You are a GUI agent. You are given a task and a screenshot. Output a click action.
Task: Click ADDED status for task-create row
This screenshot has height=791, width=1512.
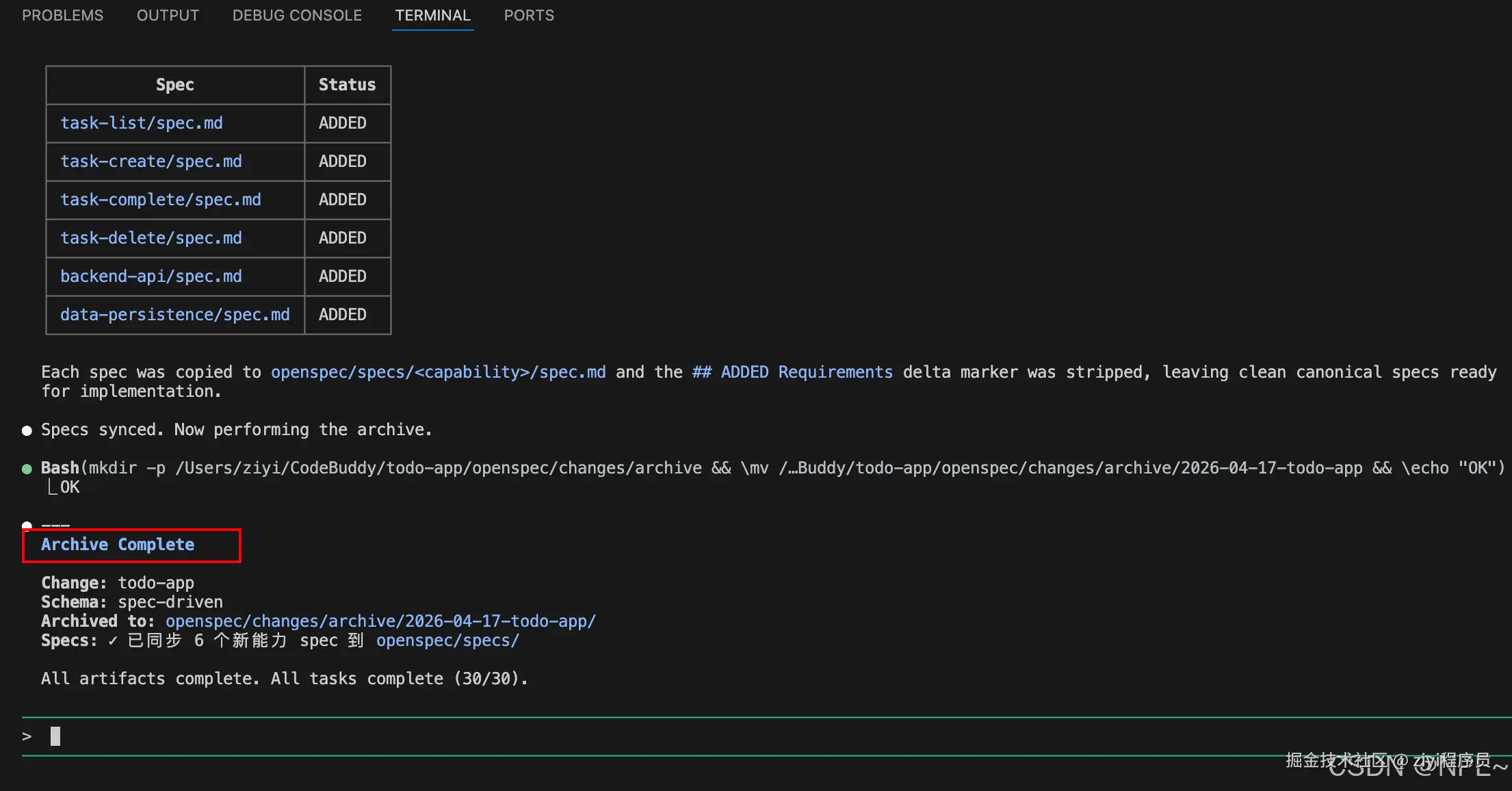tap(343, 161)
